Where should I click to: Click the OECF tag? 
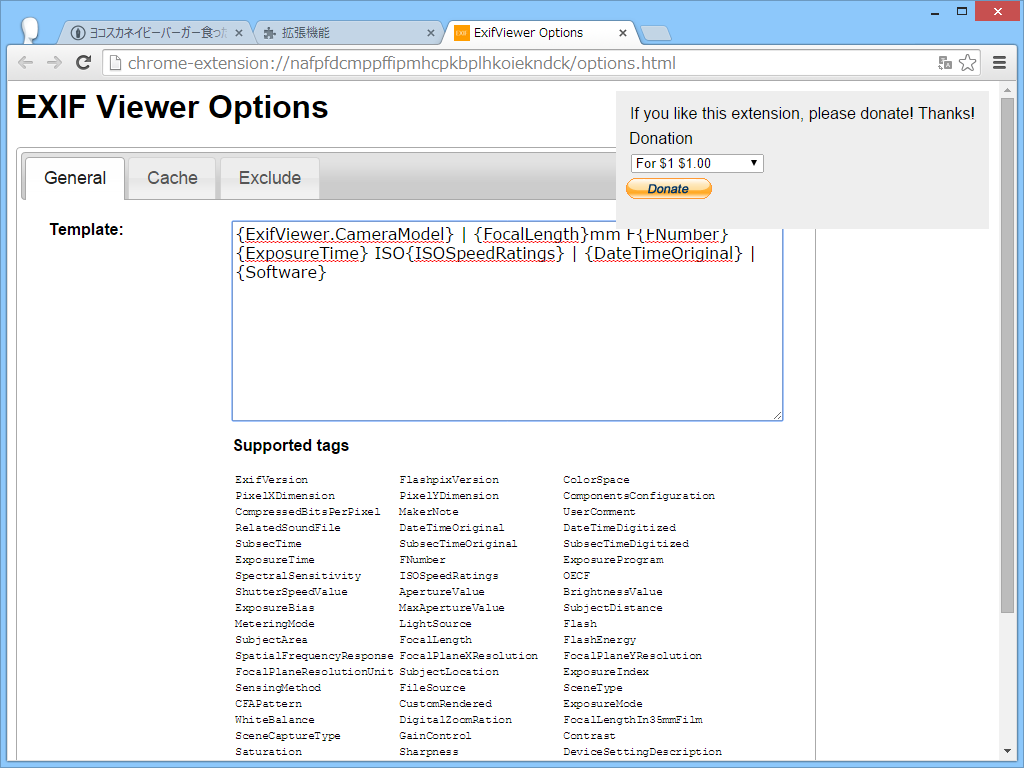click(576, 575)
